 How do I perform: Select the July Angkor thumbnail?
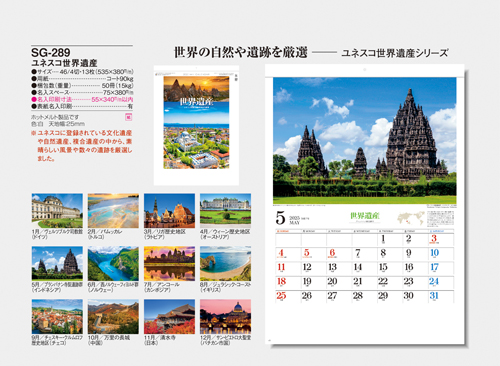point(169,263)
